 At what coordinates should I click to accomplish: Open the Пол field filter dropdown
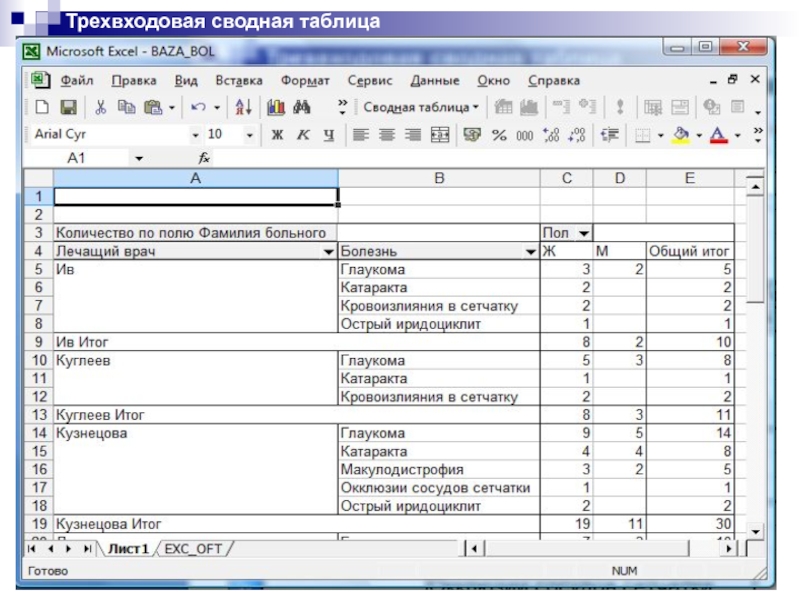tap(583, 233)
